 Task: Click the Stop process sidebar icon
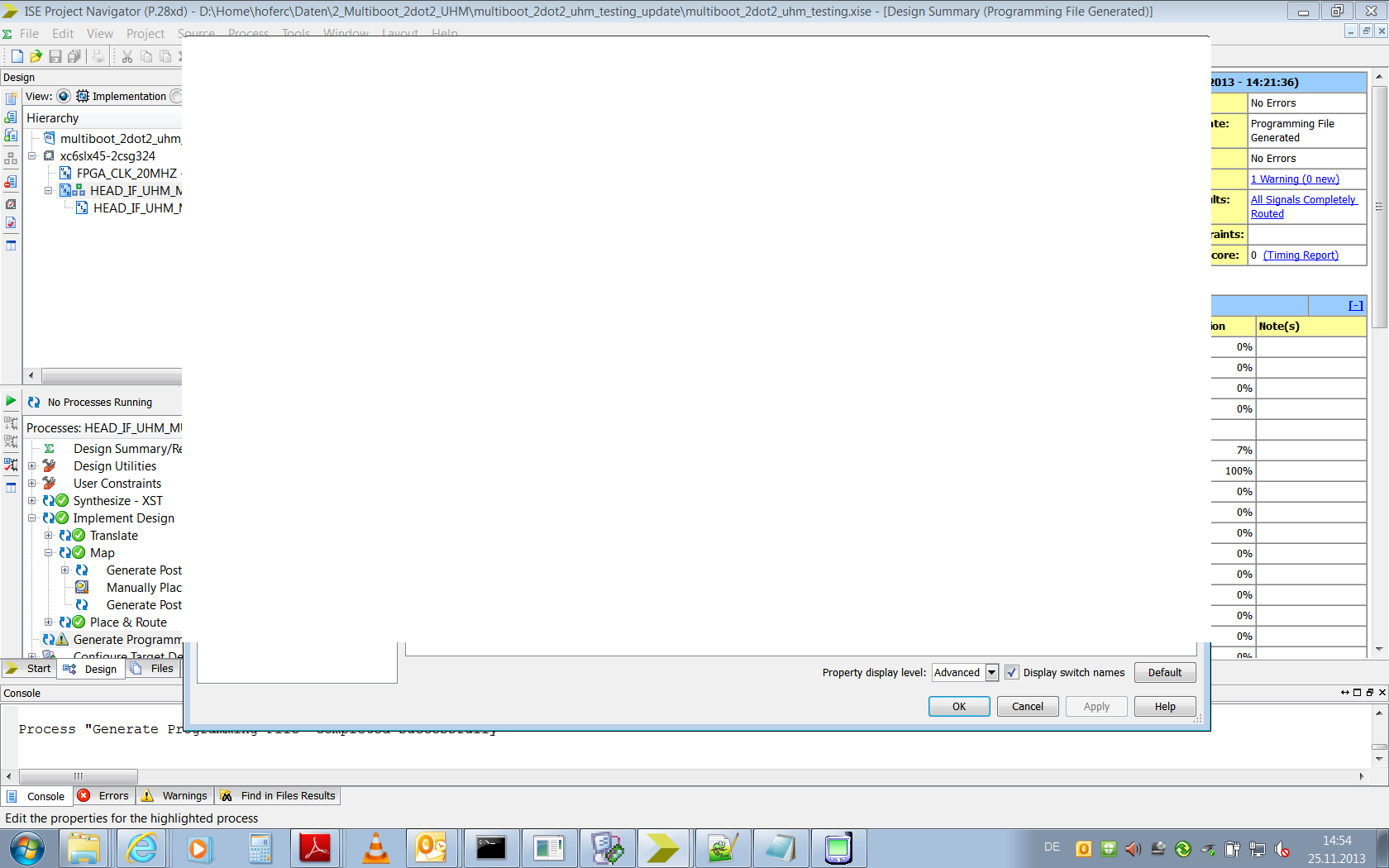tap(11, 441)
